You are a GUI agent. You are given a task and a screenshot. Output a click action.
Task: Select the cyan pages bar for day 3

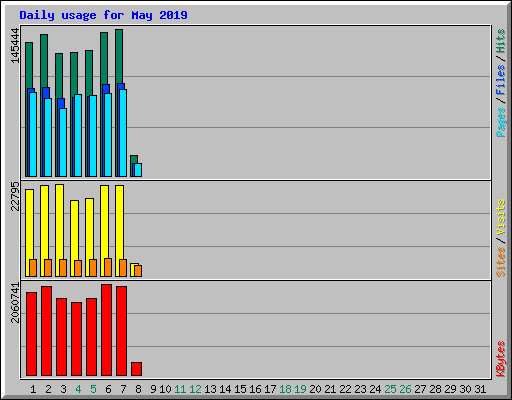63,142
